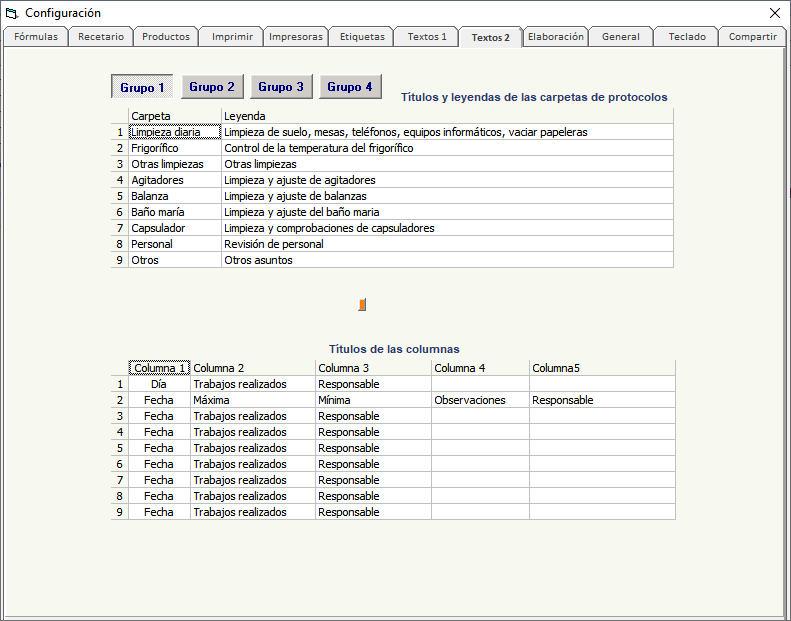Click the 'Personal' carpeta cell
The width and height of the screenshot is (791, 621).
(175, 244)
